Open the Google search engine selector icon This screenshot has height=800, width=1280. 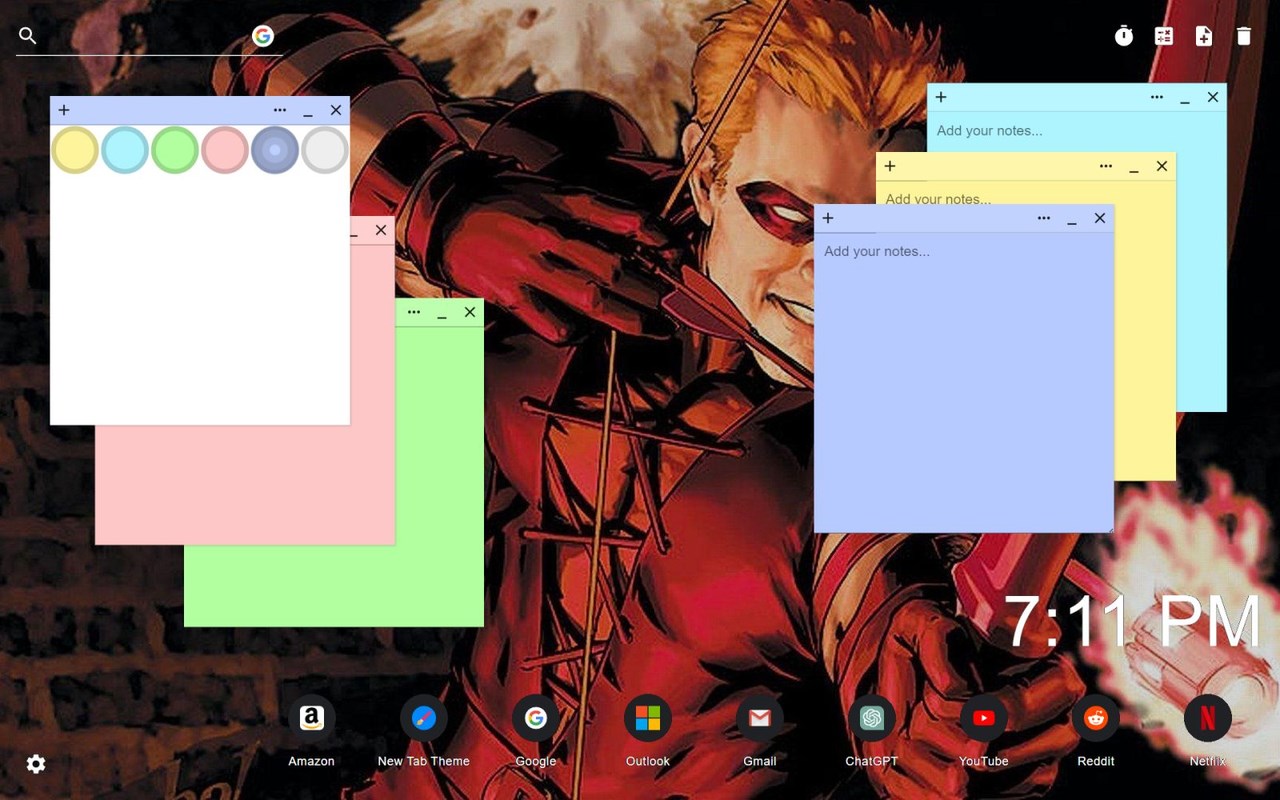263,36
